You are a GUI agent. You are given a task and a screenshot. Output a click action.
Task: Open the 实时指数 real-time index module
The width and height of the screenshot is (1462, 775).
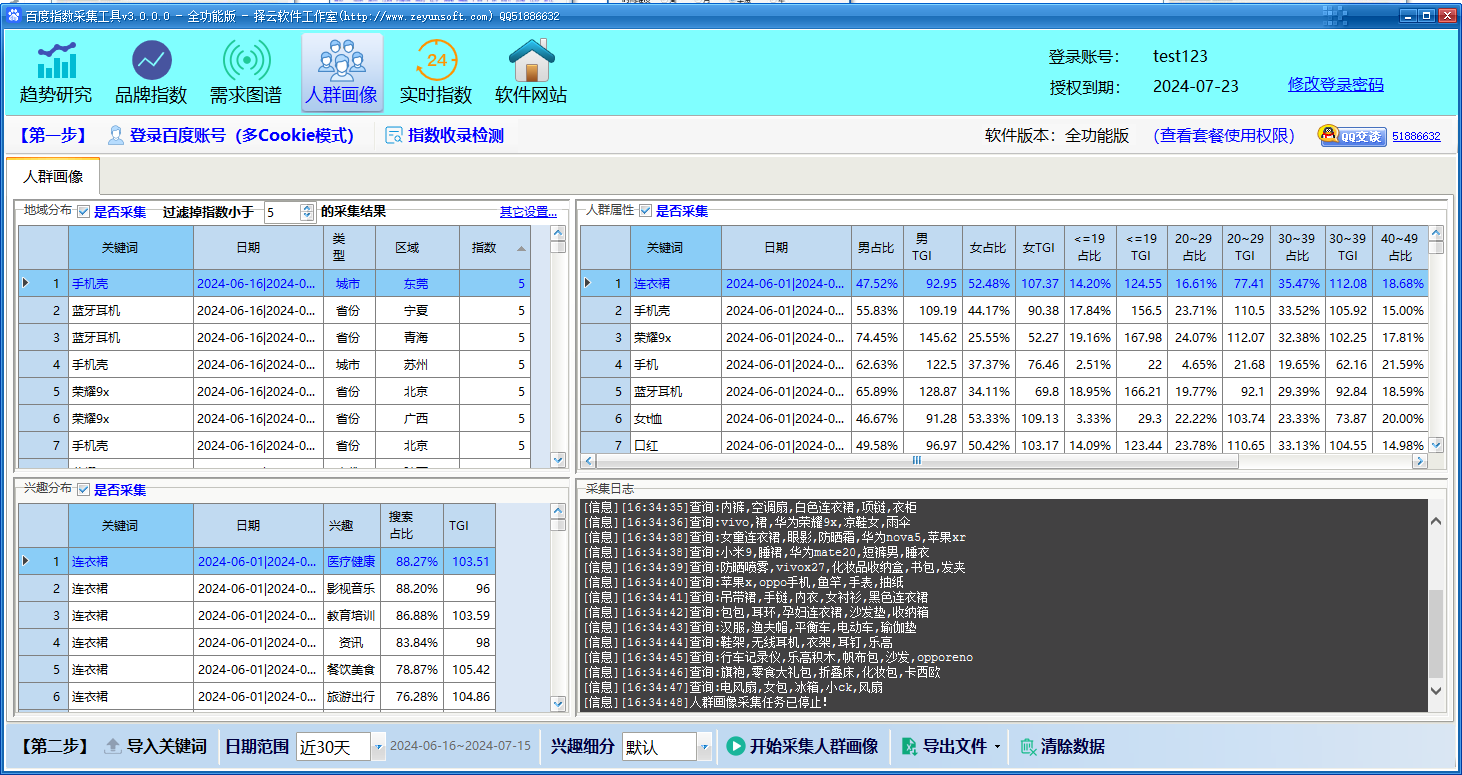436,73
